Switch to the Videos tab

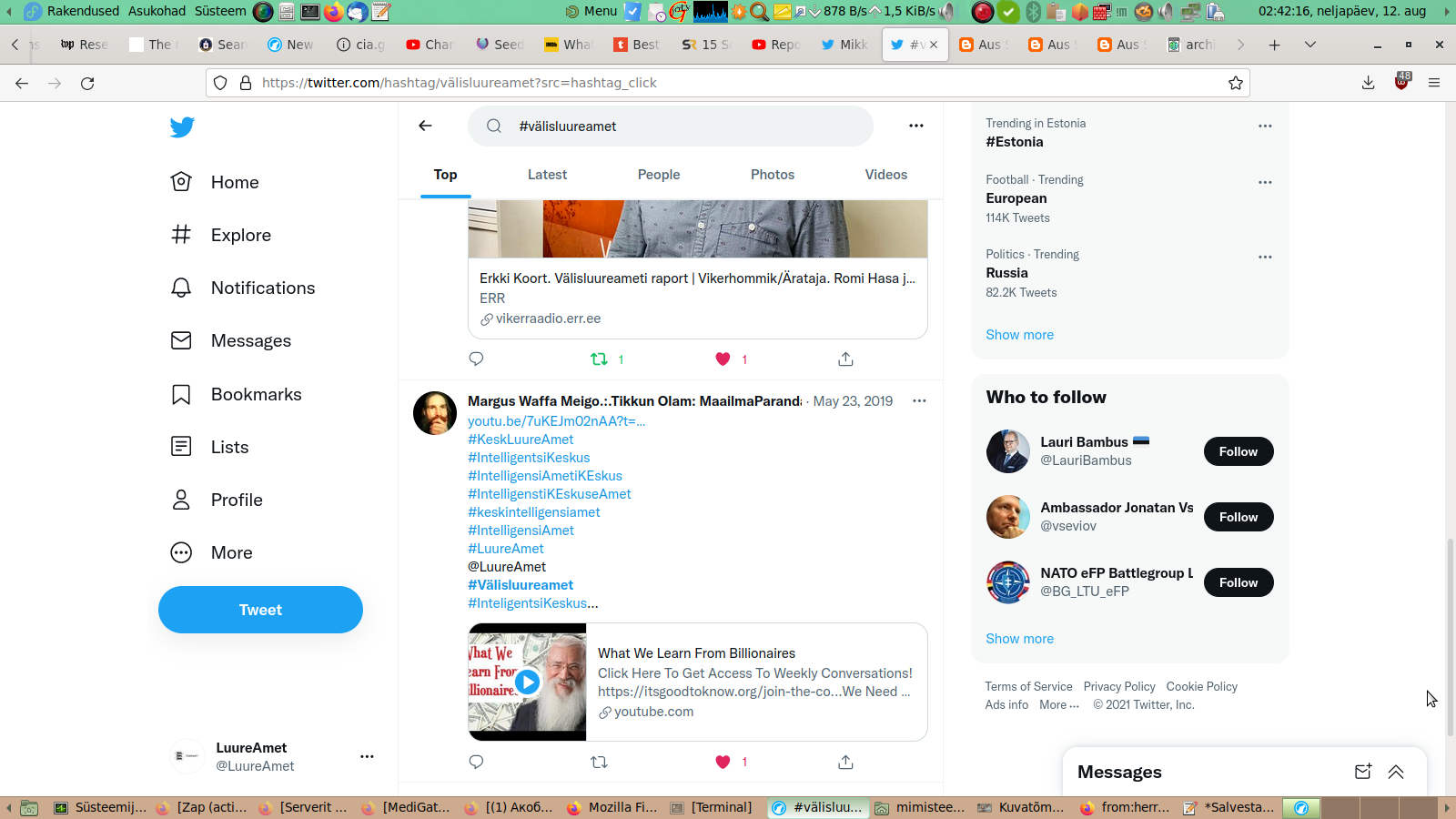[886, 175]
